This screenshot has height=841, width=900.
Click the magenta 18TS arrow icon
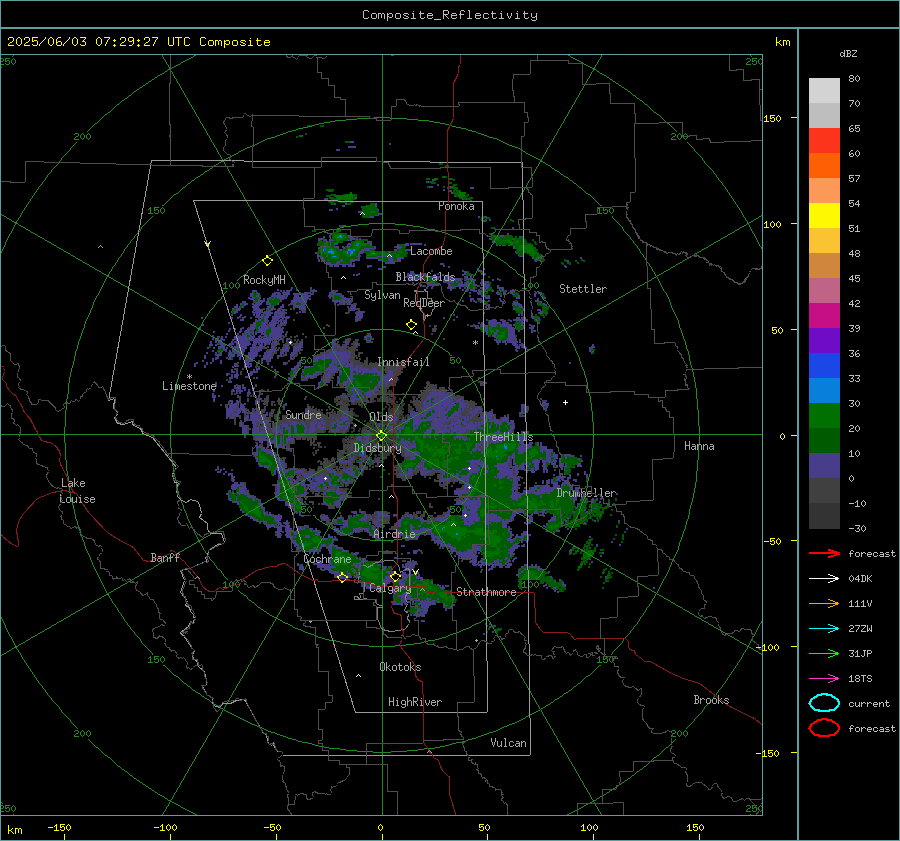tap(824, 679)
